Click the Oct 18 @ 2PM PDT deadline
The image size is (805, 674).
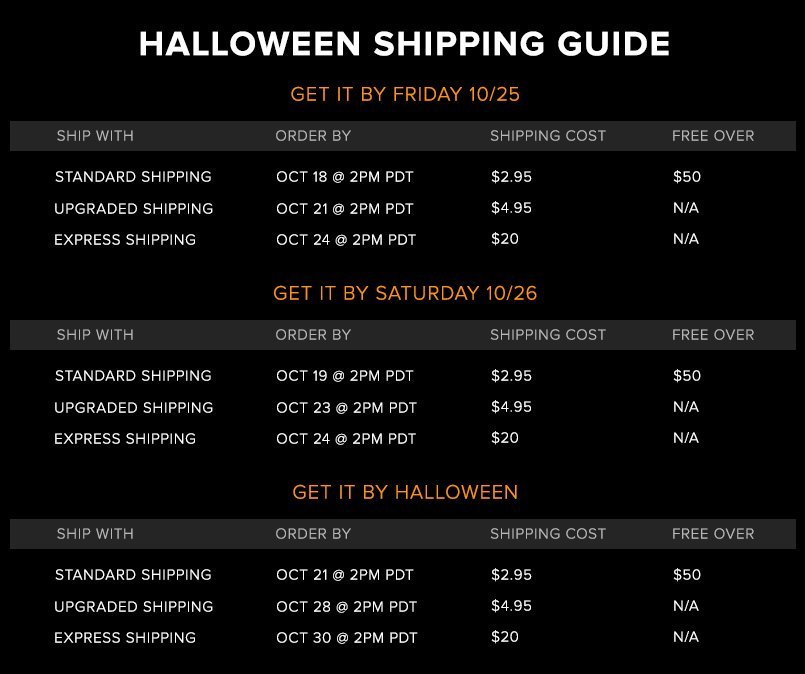[x=344, y=177]
